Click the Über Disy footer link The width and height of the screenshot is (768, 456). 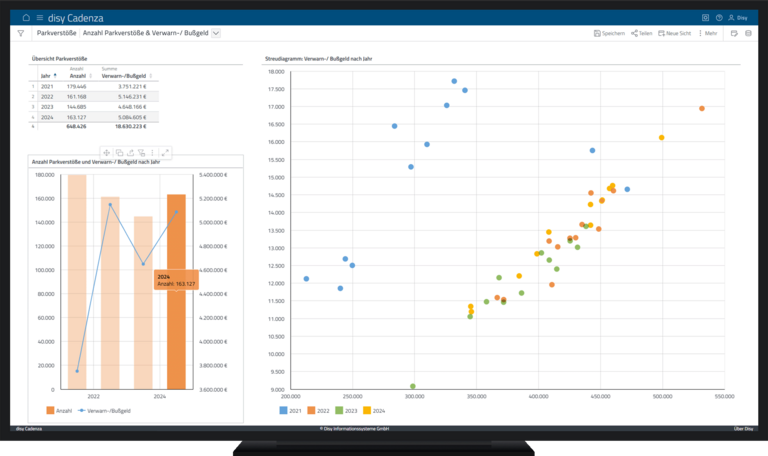[x=743, y=429]
